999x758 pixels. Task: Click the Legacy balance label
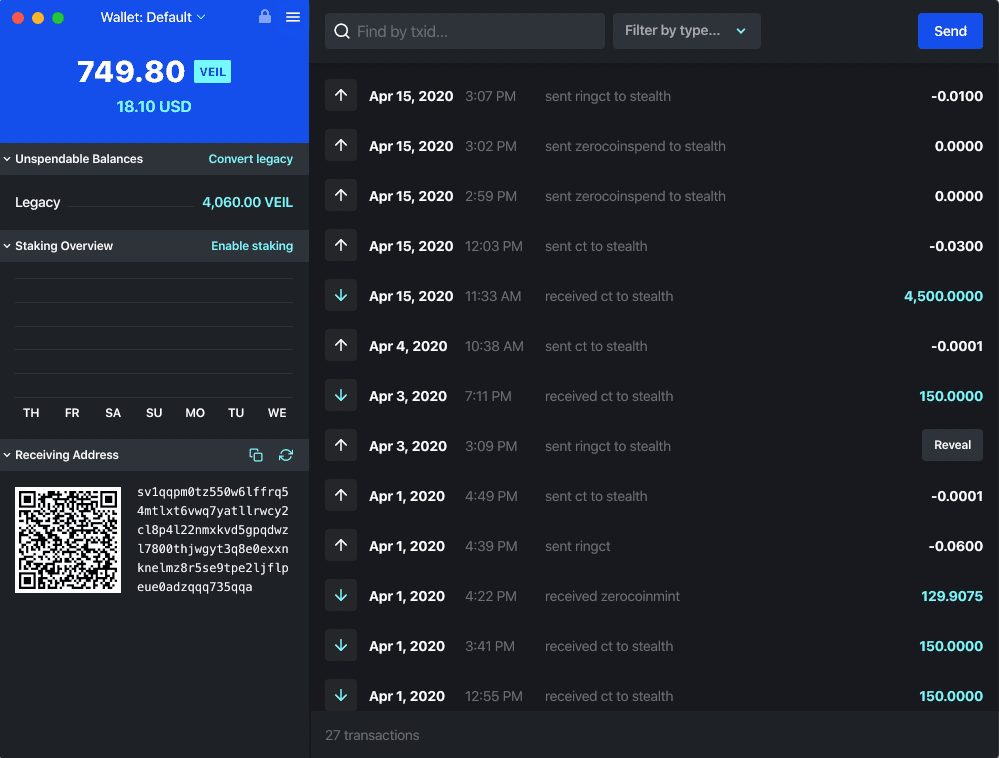[x=38, y=203]
